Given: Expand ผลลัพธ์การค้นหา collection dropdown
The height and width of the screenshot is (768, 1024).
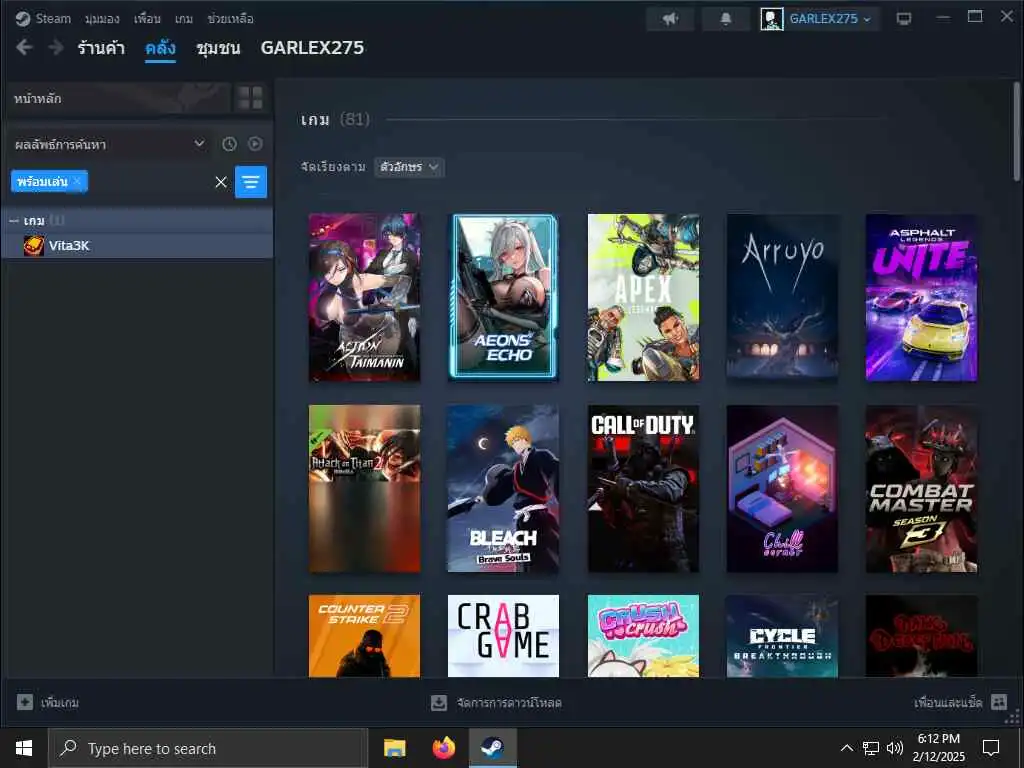Looking at the screenshot, I should coord(110,144).
